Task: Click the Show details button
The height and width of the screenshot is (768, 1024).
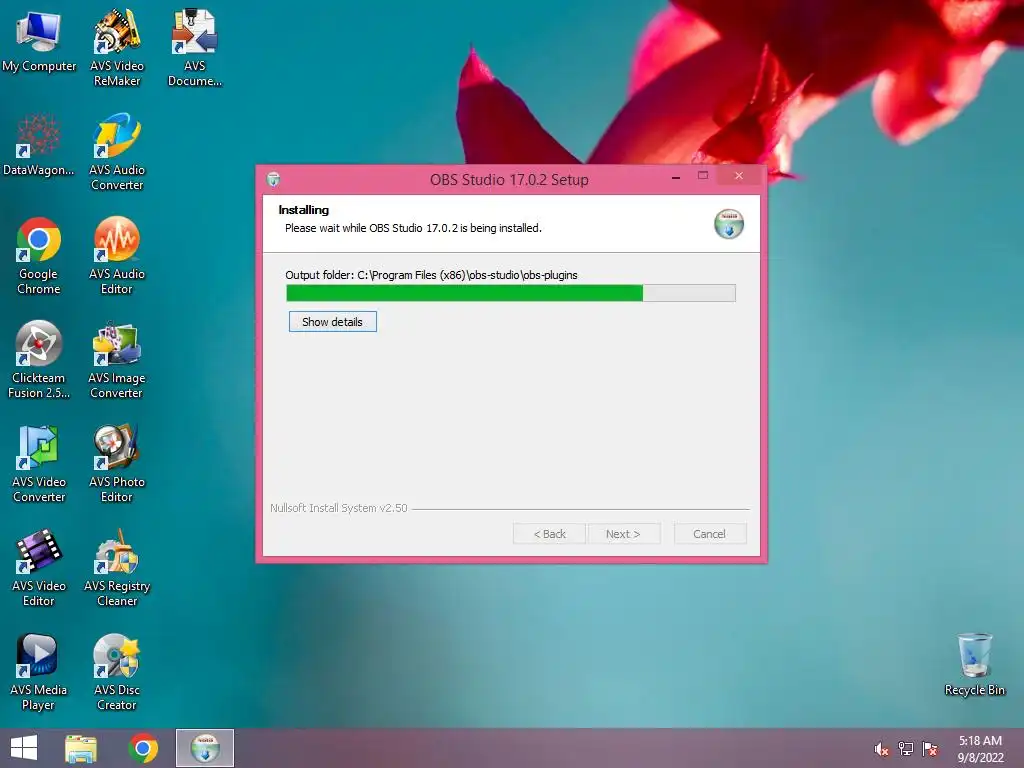Action: click(x=332, y=322)
